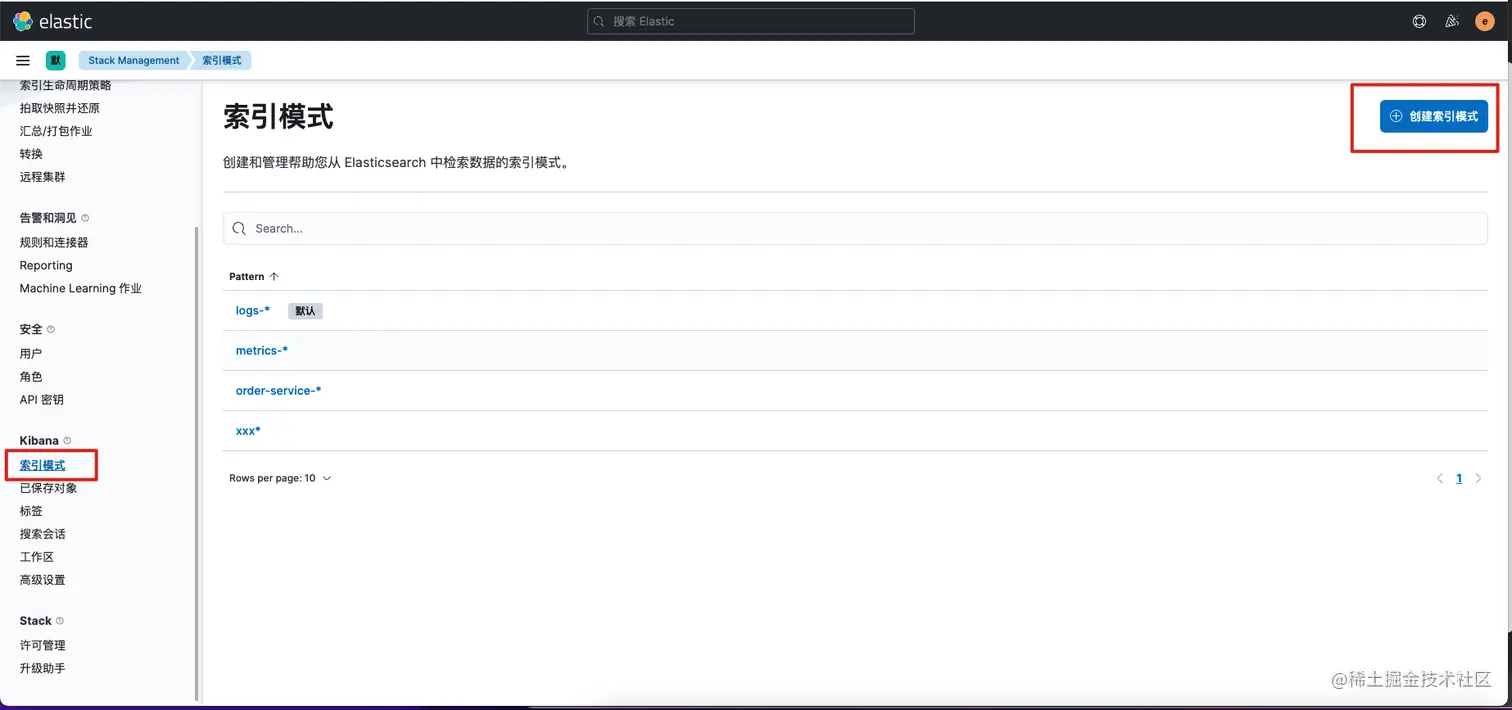
Task: Open the newsfeed celebration icon
Action: click(1452, 21)
